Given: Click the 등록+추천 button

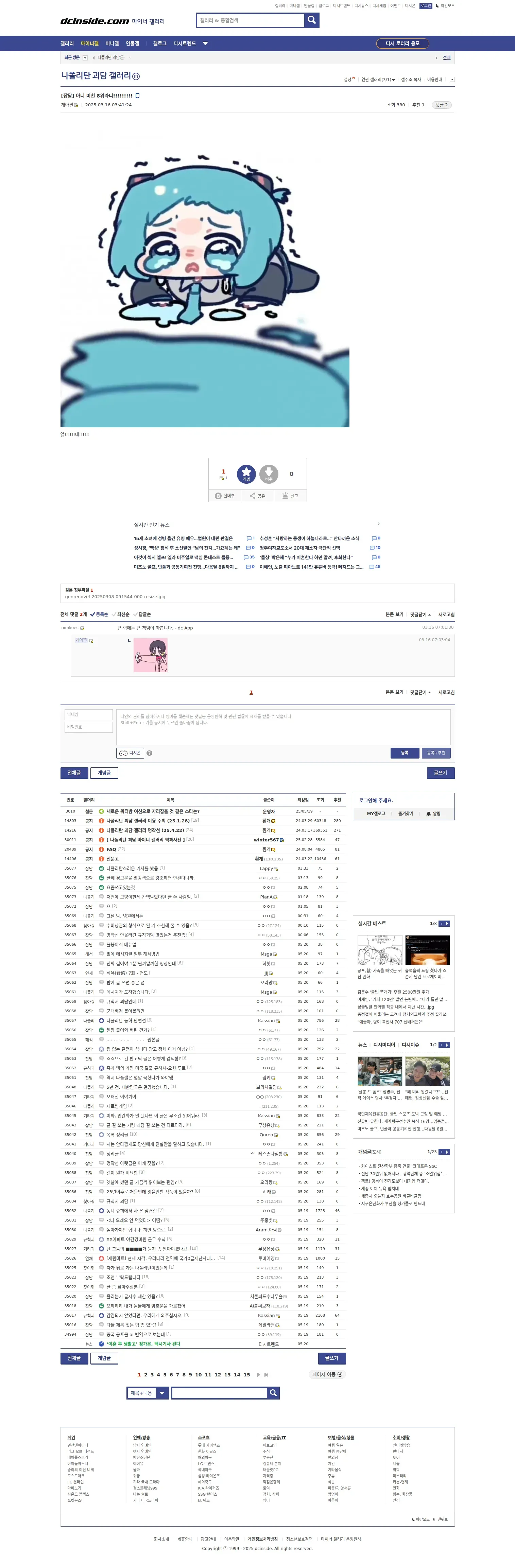Looking at the screenshot, I should 436,753.
